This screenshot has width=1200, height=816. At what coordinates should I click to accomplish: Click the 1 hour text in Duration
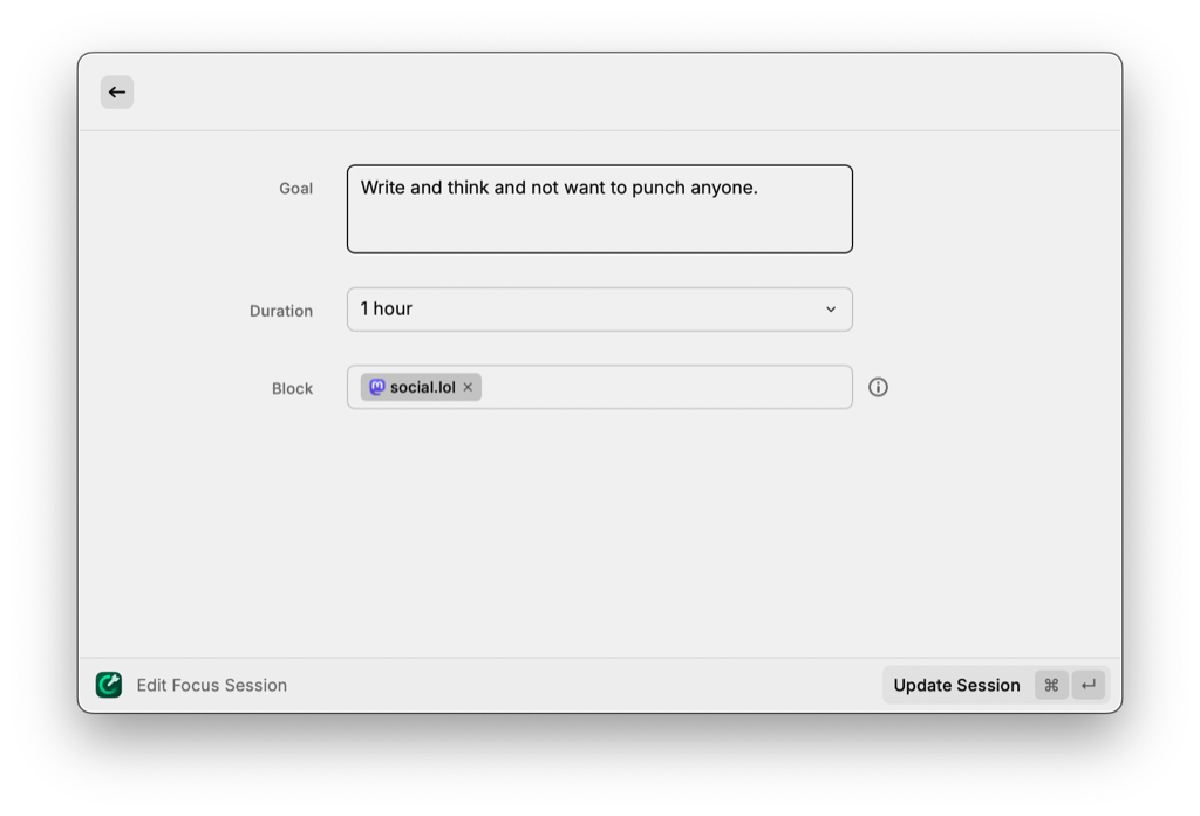coord(387,309)
